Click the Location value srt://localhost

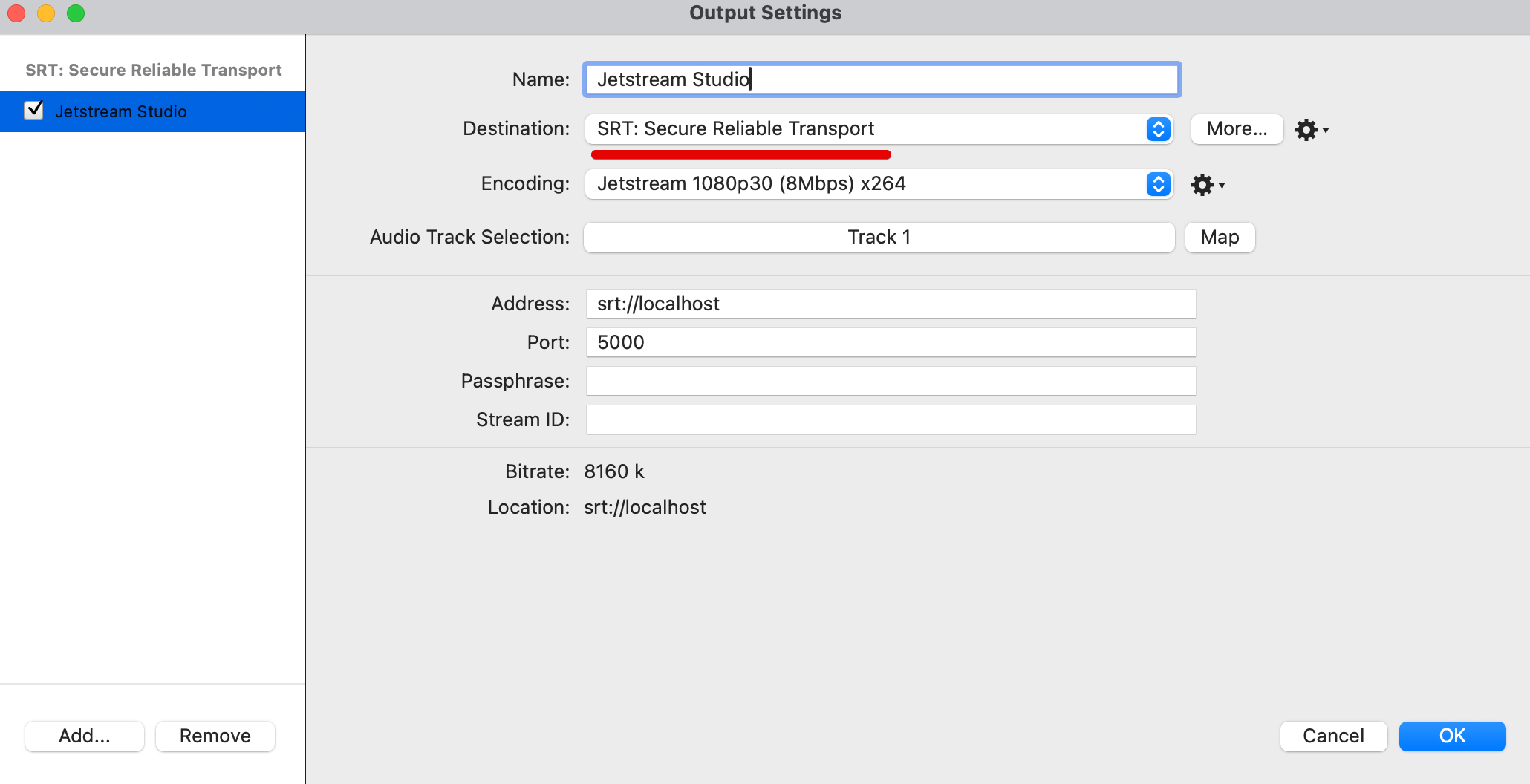645,507
